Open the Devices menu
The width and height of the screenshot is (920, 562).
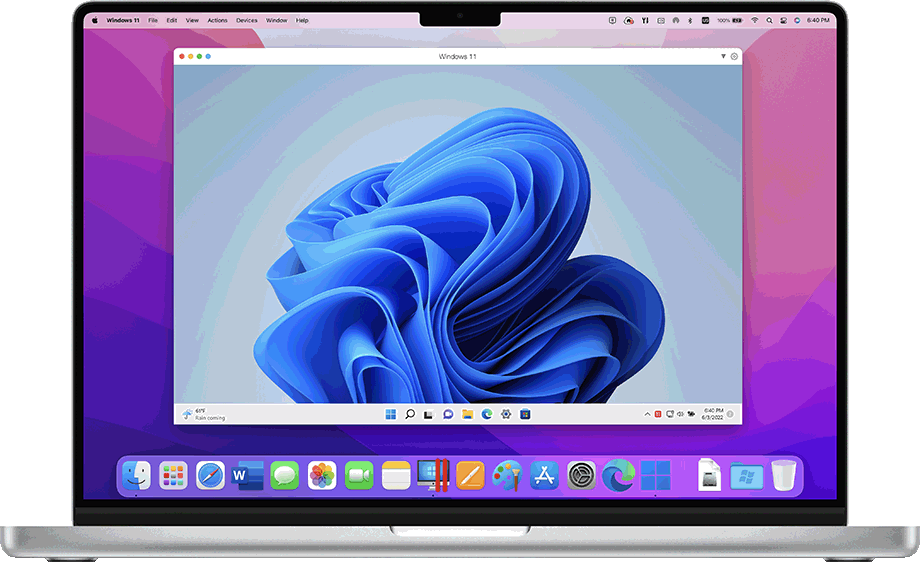tap(246, 20)
